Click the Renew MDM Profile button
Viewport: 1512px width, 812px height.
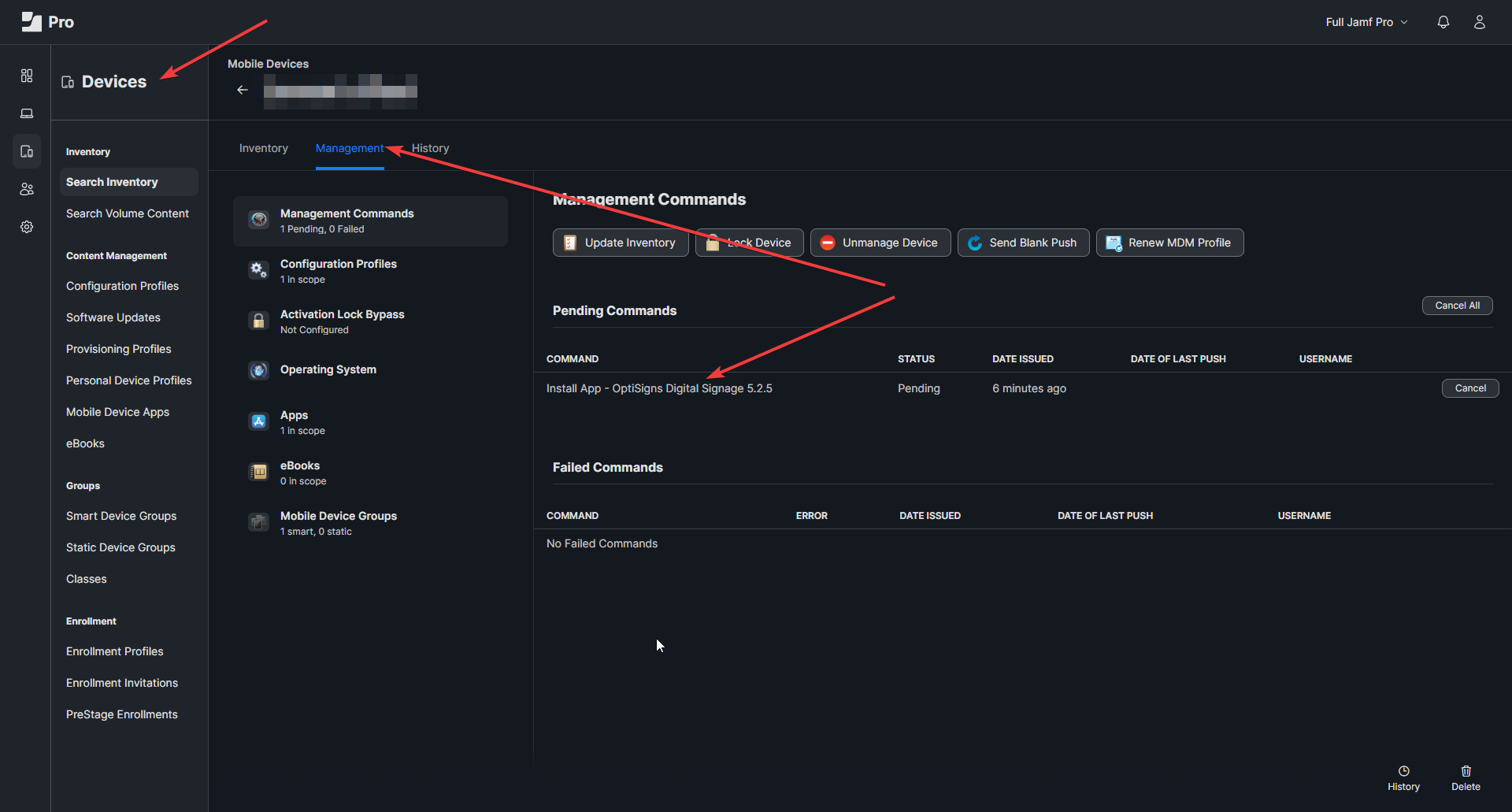click(1169, 243)
